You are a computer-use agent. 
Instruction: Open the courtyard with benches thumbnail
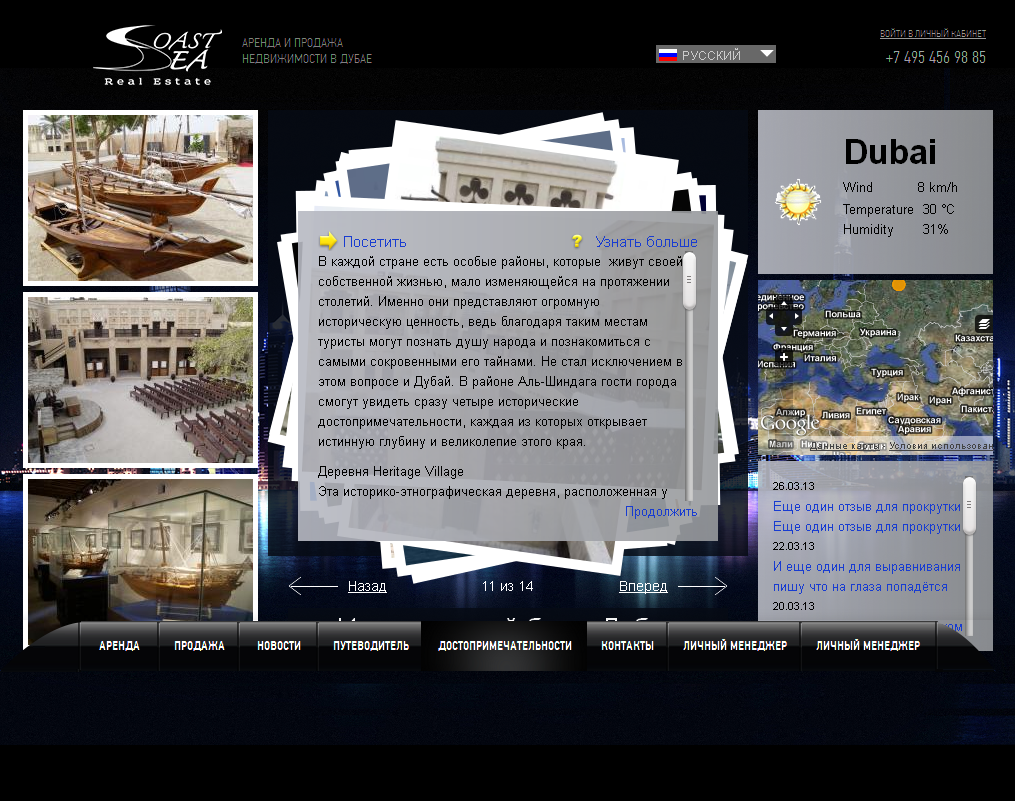coord(140,379)
